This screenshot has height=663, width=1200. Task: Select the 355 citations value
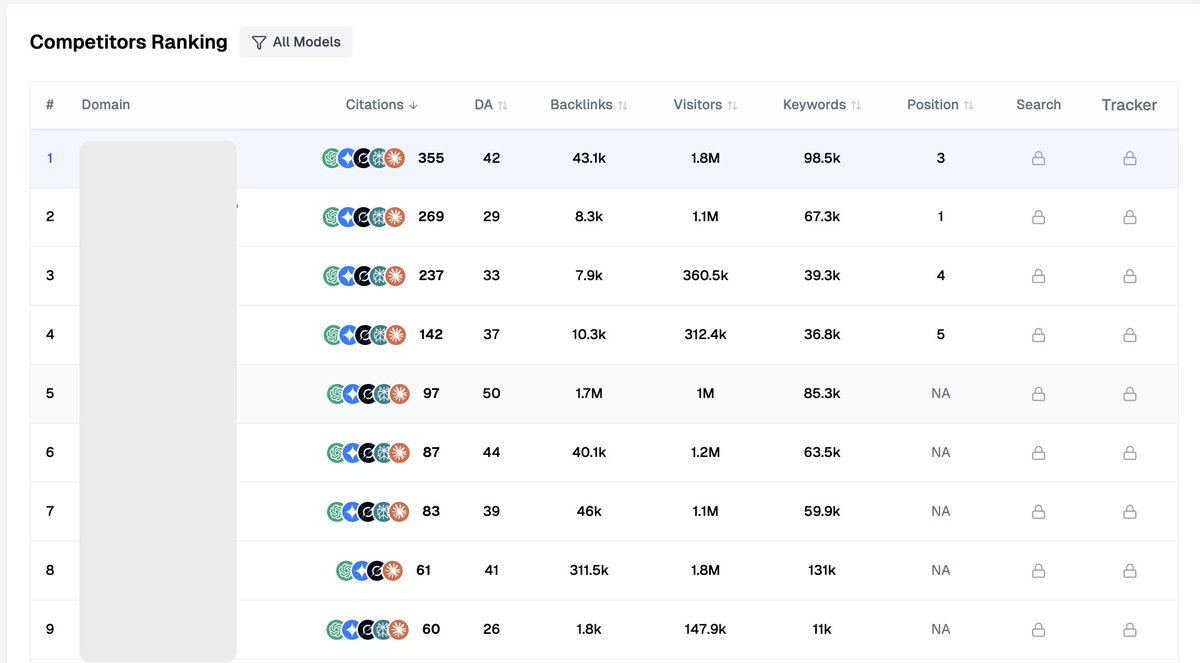(x=431, y=158)
